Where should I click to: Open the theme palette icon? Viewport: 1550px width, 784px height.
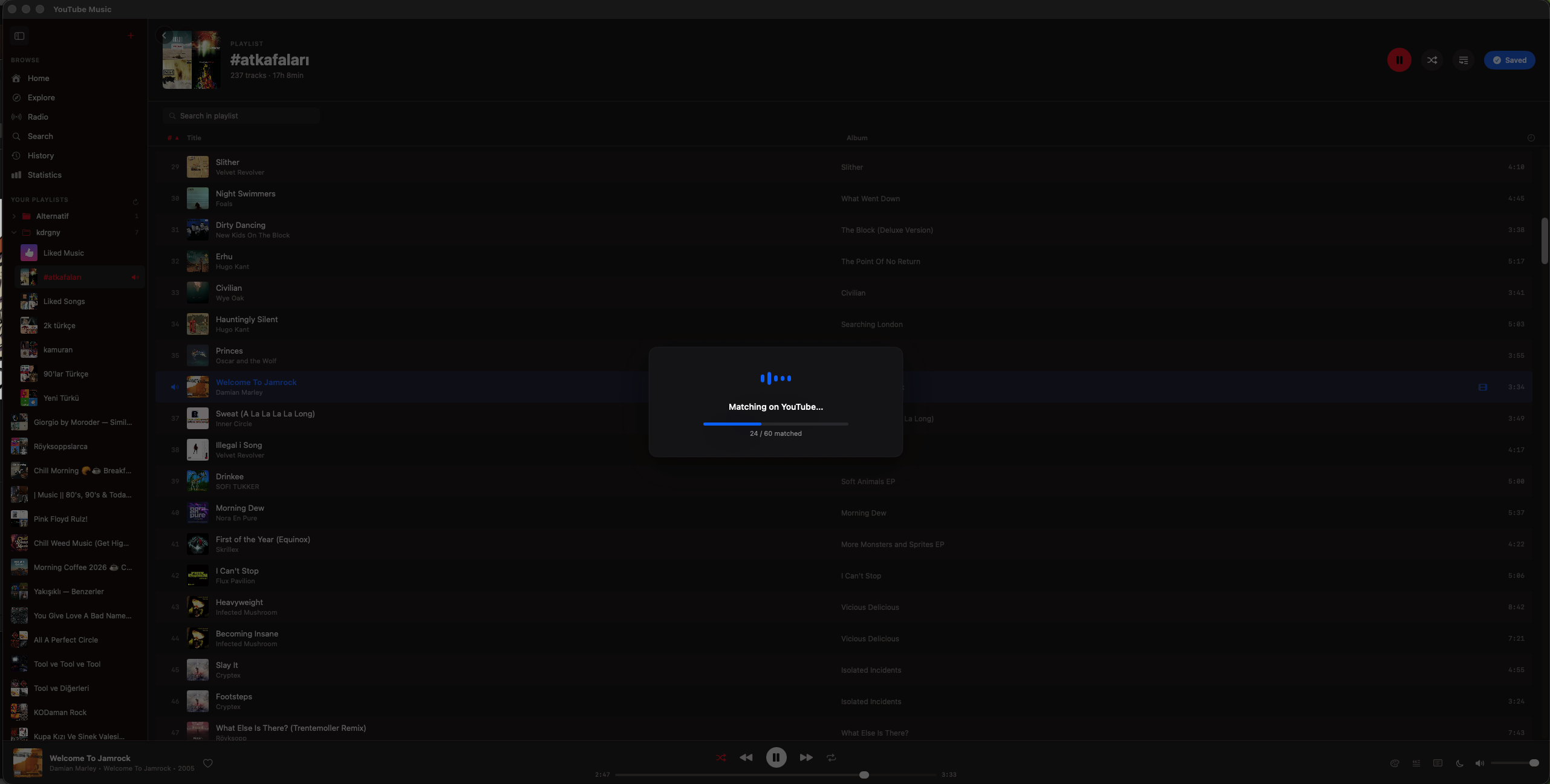(1395, 763)
